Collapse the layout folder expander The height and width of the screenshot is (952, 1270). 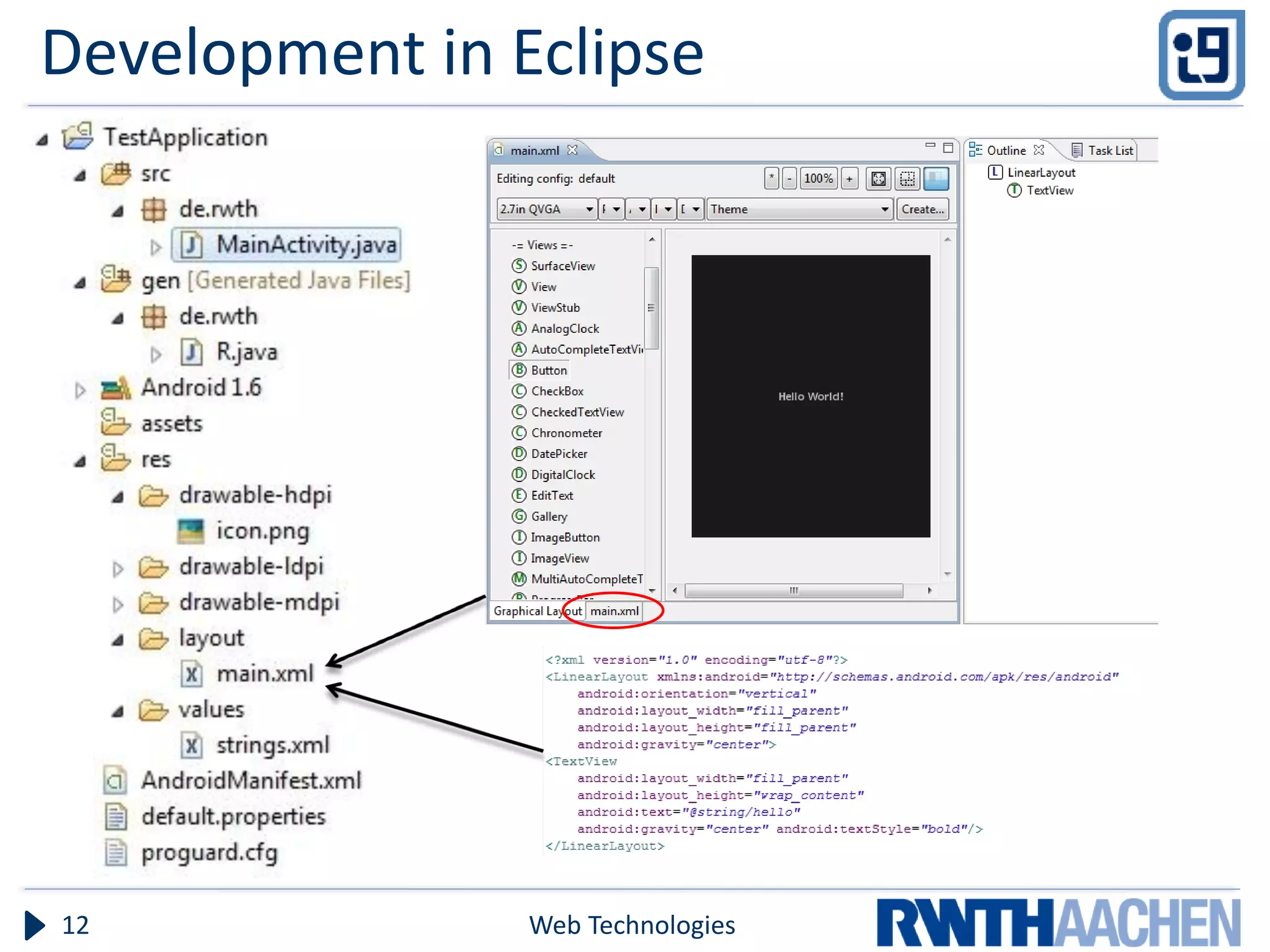[118, 640]
